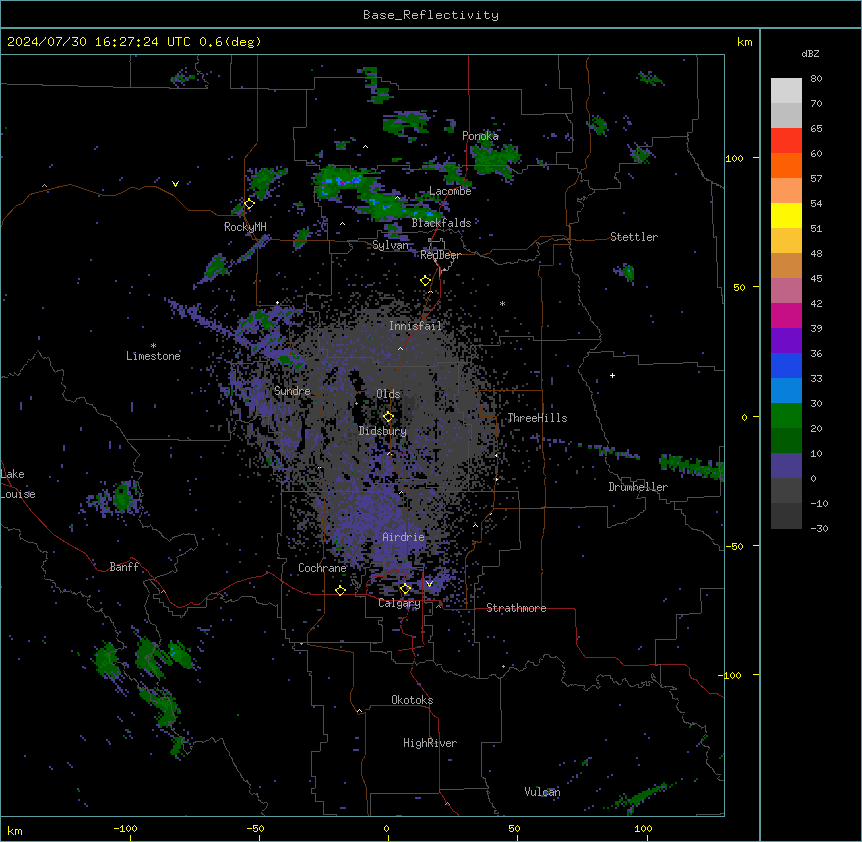Click the Limestone label

click(153, 356)
